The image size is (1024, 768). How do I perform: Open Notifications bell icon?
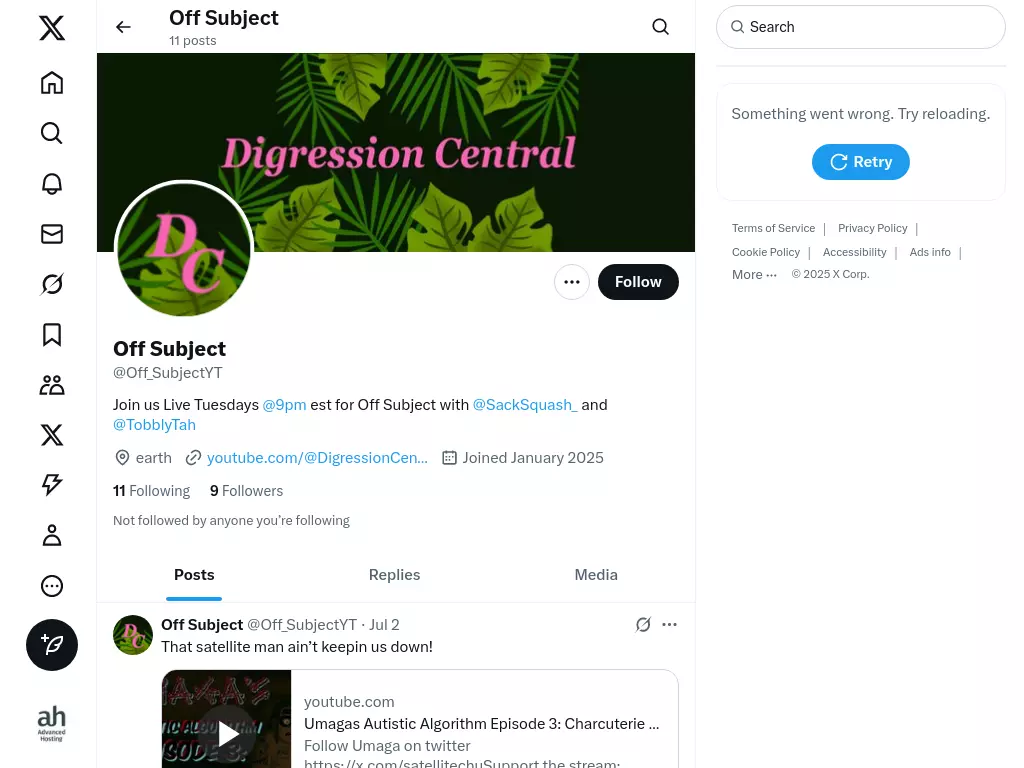click(52, 184)
